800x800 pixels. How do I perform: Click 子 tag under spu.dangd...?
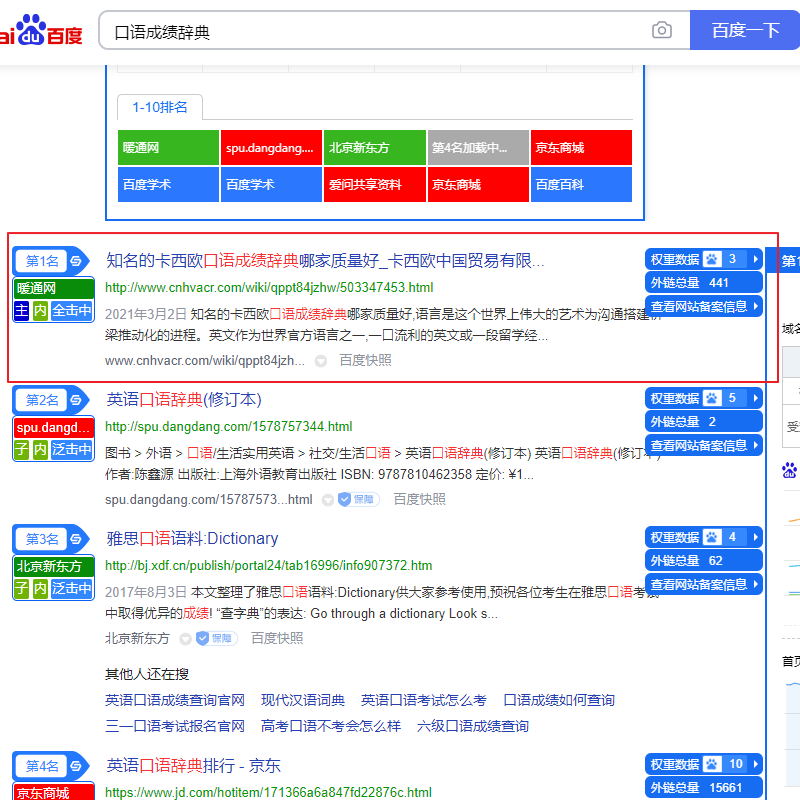(x=21, y=449)
